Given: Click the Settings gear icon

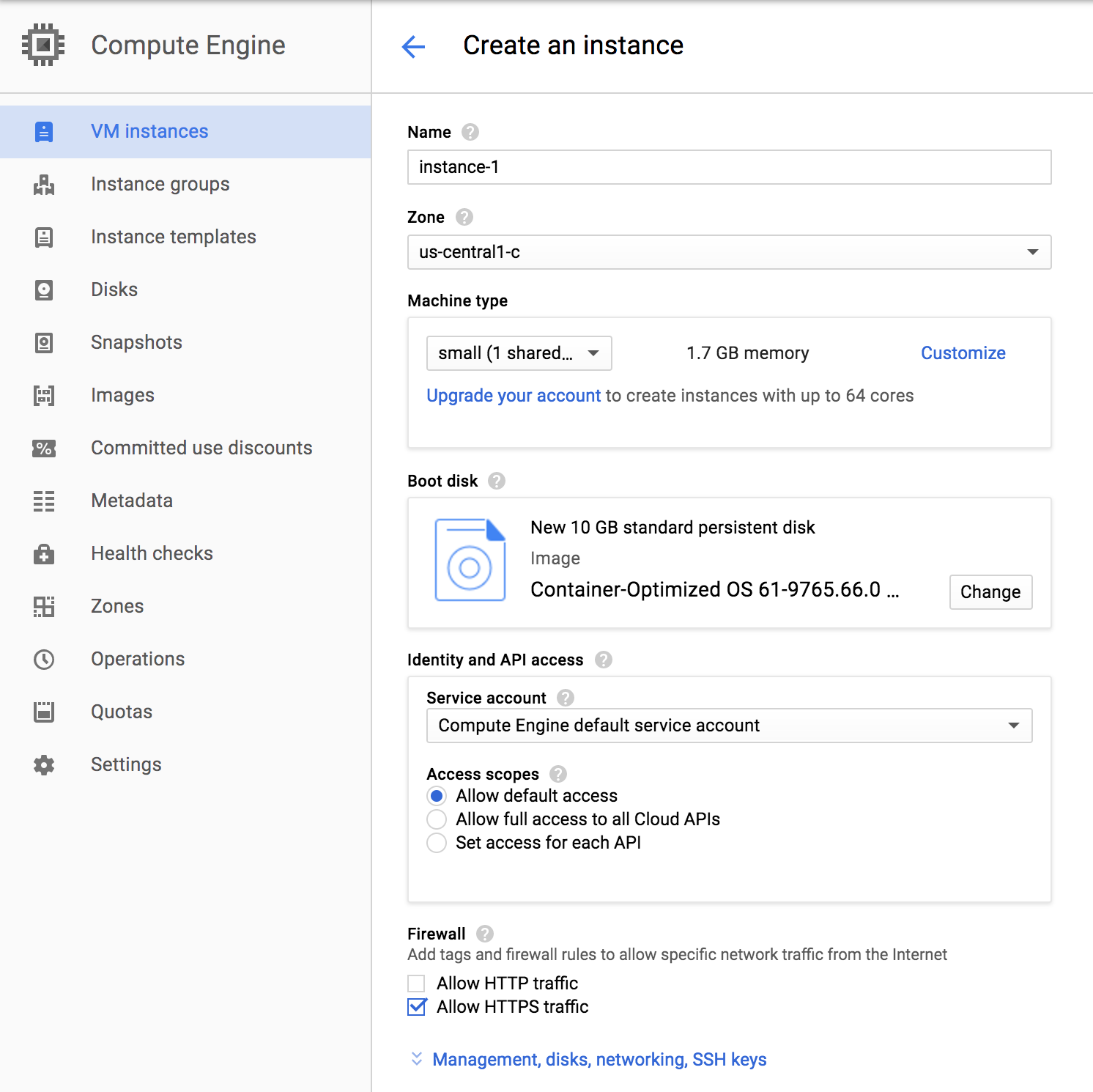Looking at the screenshot, I should [44, 765].
